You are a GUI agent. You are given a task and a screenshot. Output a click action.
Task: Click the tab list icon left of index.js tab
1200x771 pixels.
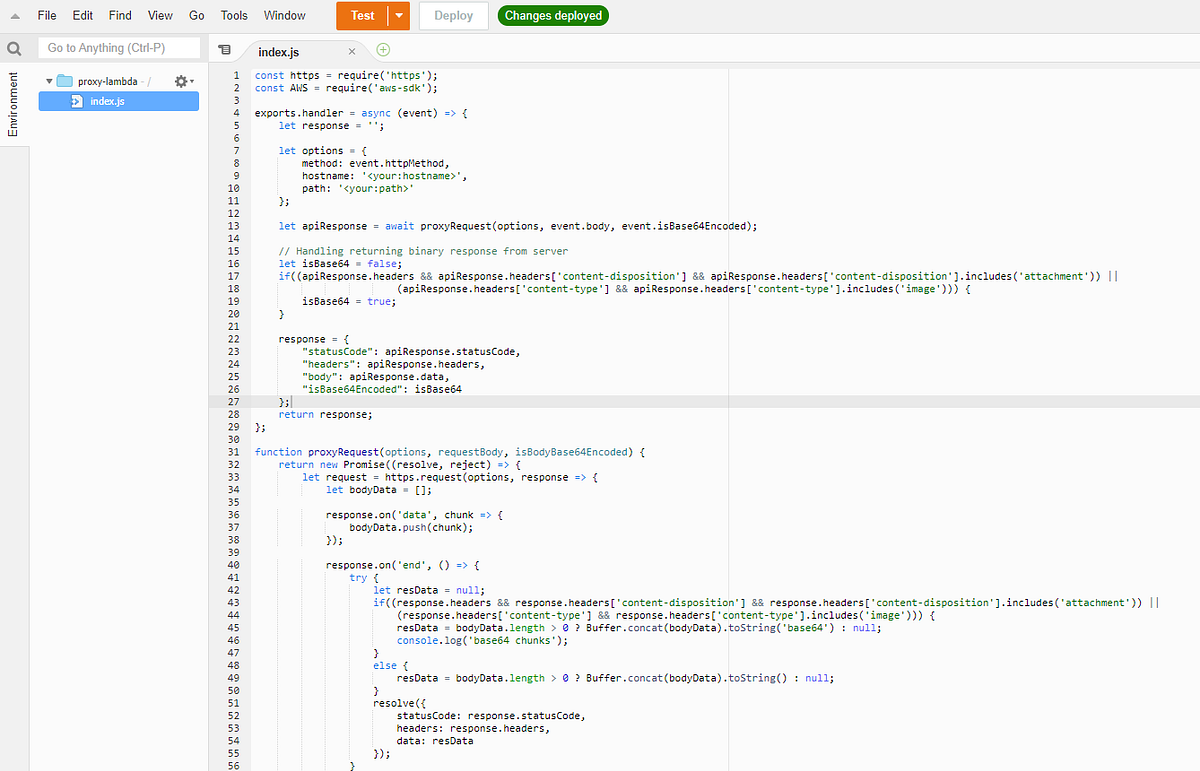tap(224, 50)
